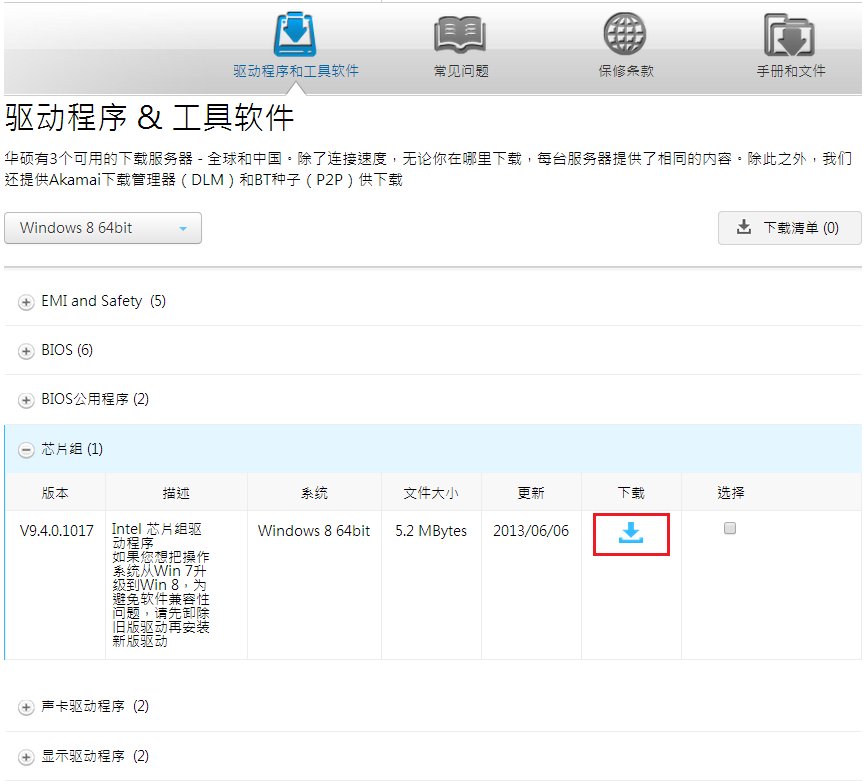Click the 描述 column header
Image resolution: width=866 pixels, height=781 pixels.
pos(176,493)
